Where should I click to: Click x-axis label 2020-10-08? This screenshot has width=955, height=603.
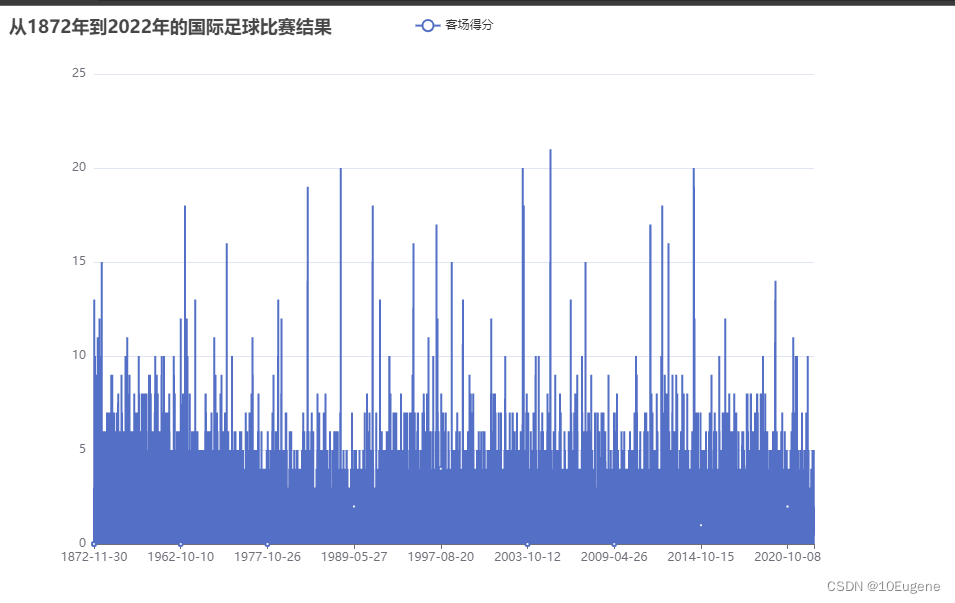click(x=788, y=557)
